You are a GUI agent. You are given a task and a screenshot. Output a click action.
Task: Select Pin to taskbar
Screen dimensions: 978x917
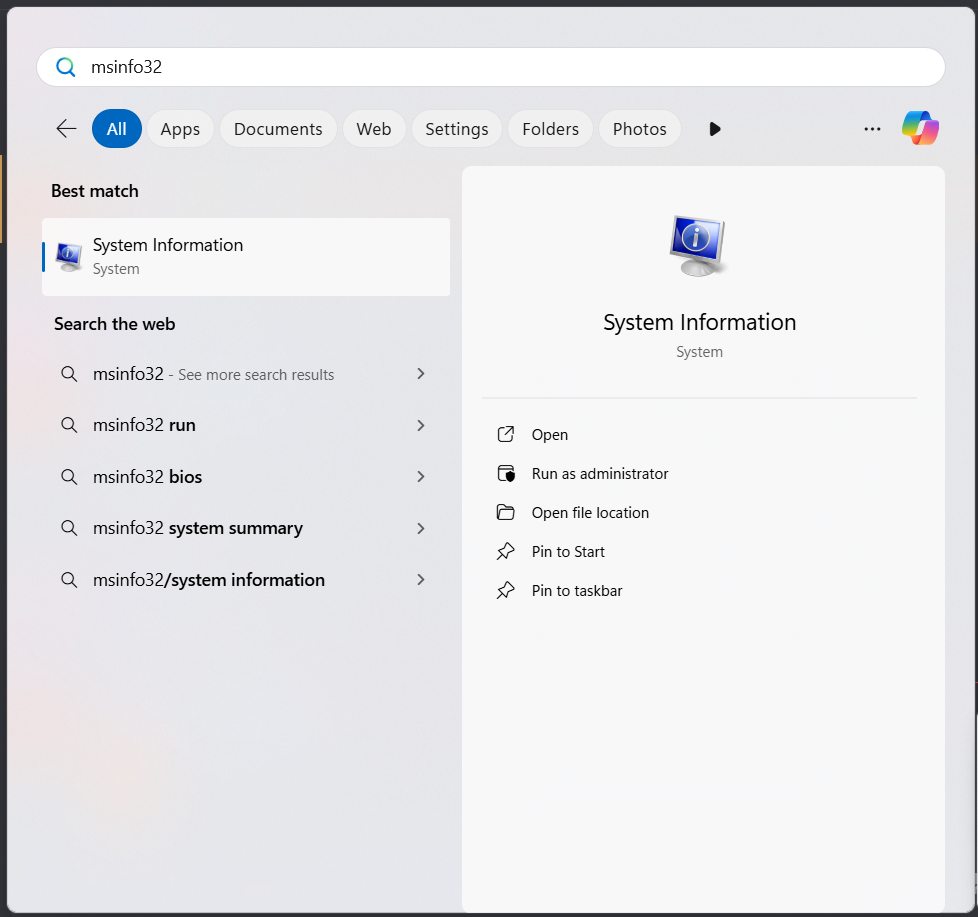(576, 590)
